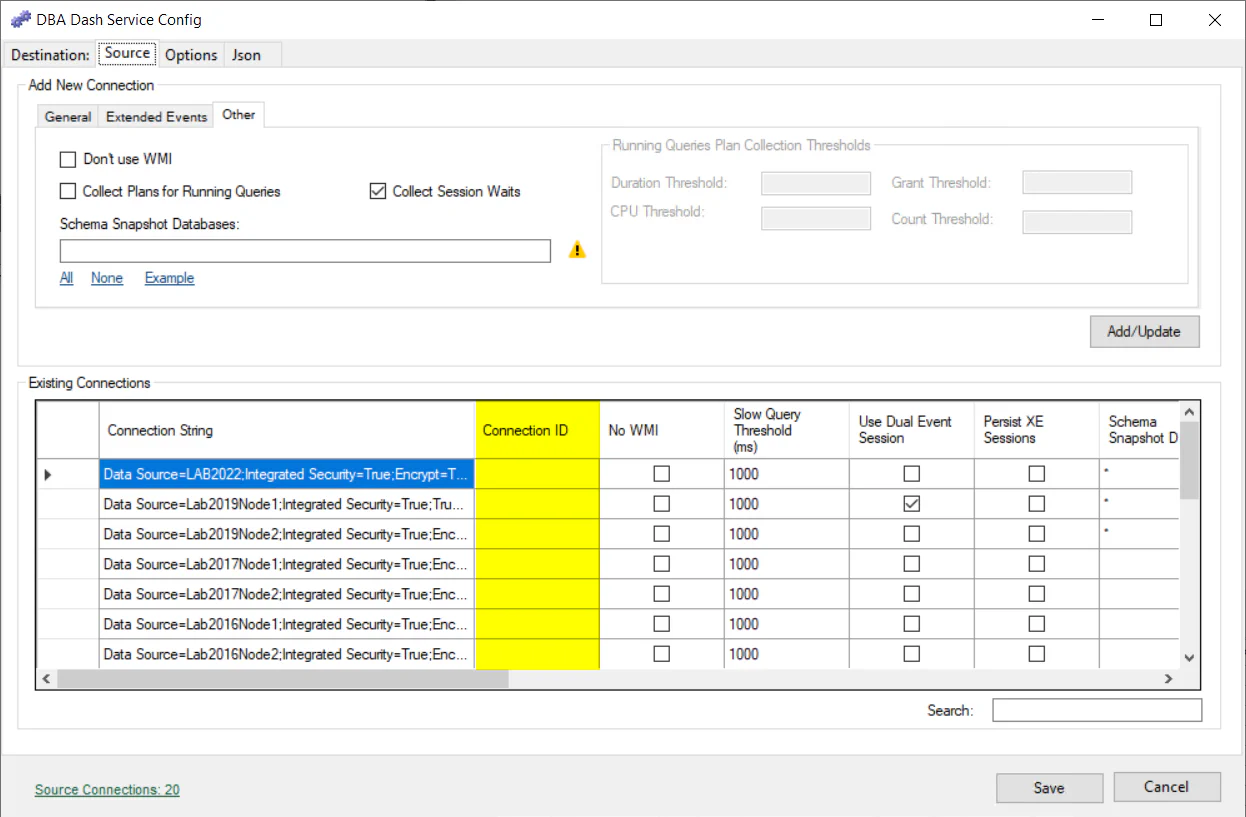The image size is (1246, 817).
Task: Open the Json tab
Action: click(x=246, y=55)
